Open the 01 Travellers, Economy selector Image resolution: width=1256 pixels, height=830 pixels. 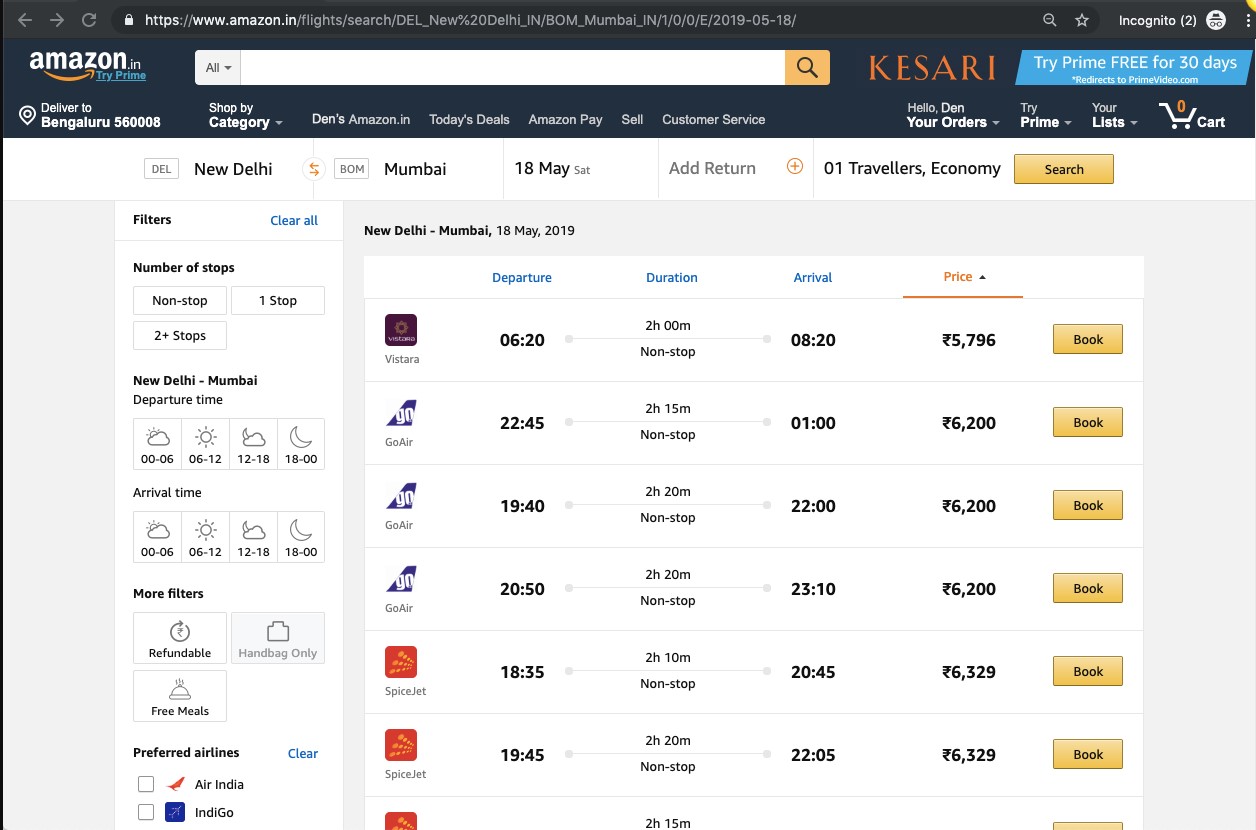click(x=912, y=168)
